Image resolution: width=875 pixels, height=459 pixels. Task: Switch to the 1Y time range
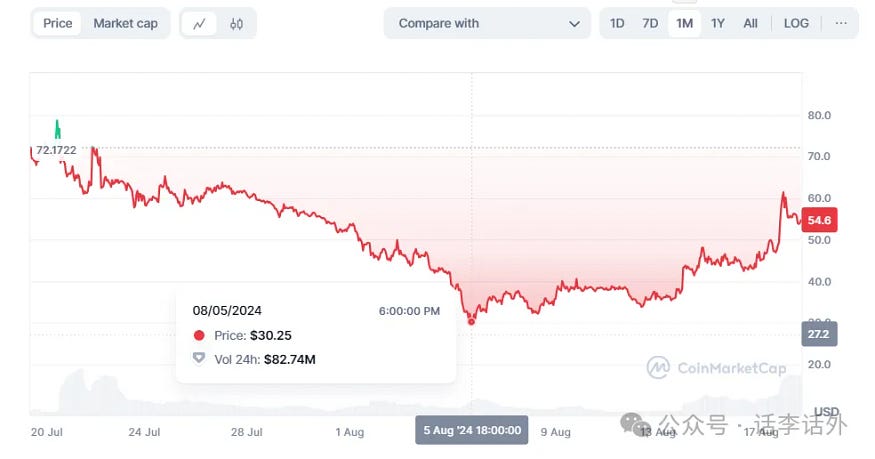[718, 23]
